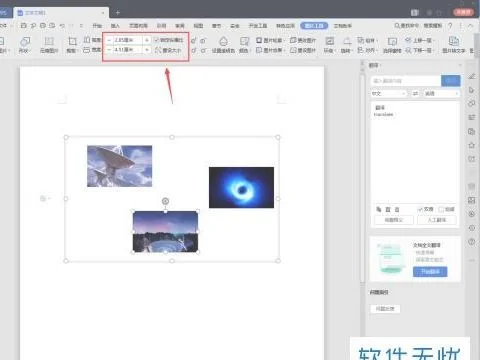Open the Selection Pane tool

(392, 41)
